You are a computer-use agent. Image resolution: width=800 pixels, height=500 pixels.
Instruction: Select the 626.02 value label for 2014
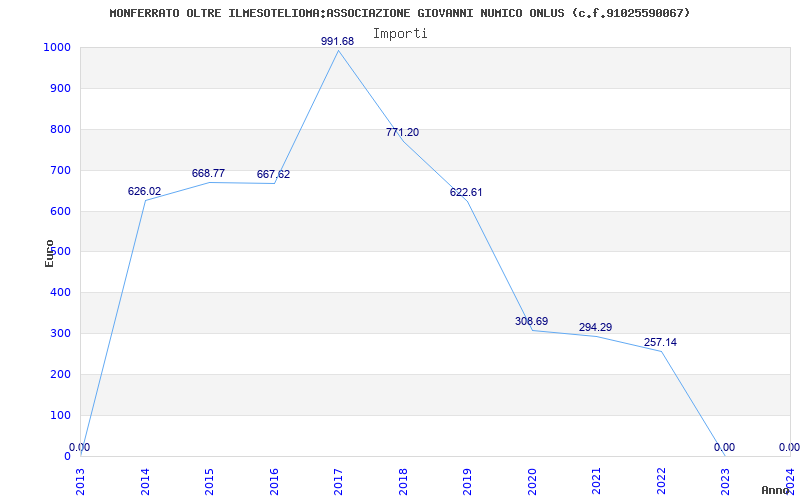coord(144,191)
